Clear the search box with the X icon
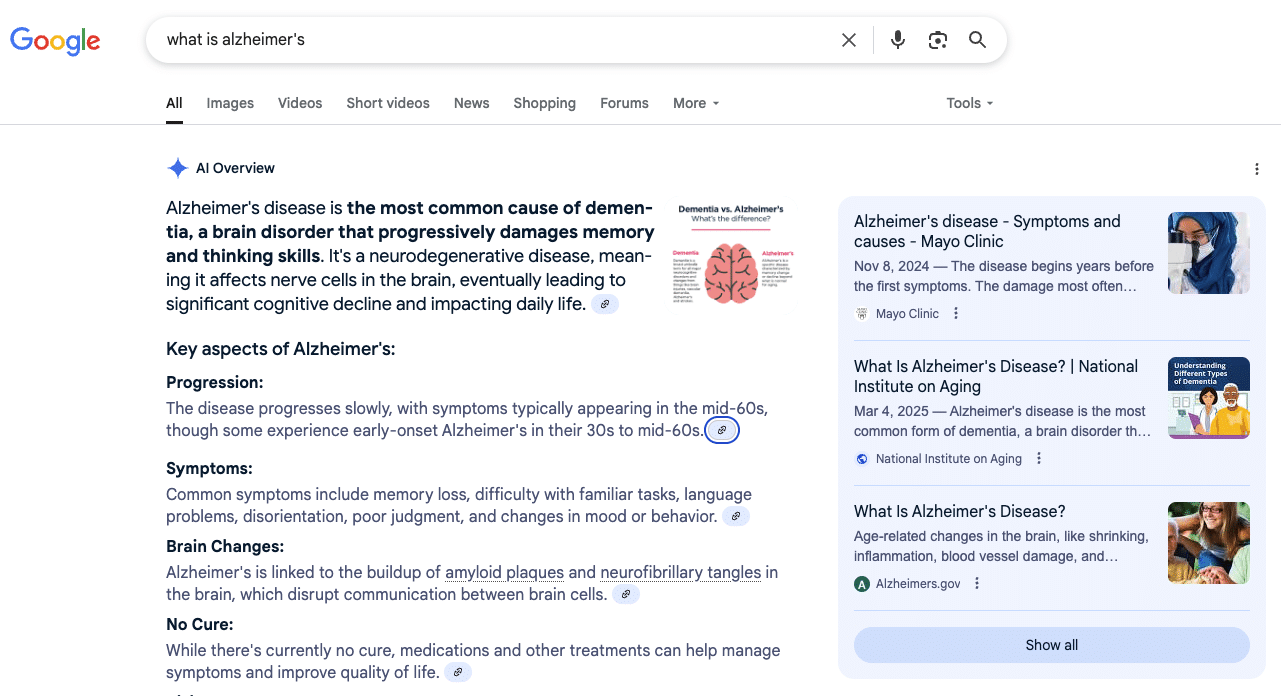Image resolution: width=1281 pixels, height=696 pixels. (x=849, y=40)
